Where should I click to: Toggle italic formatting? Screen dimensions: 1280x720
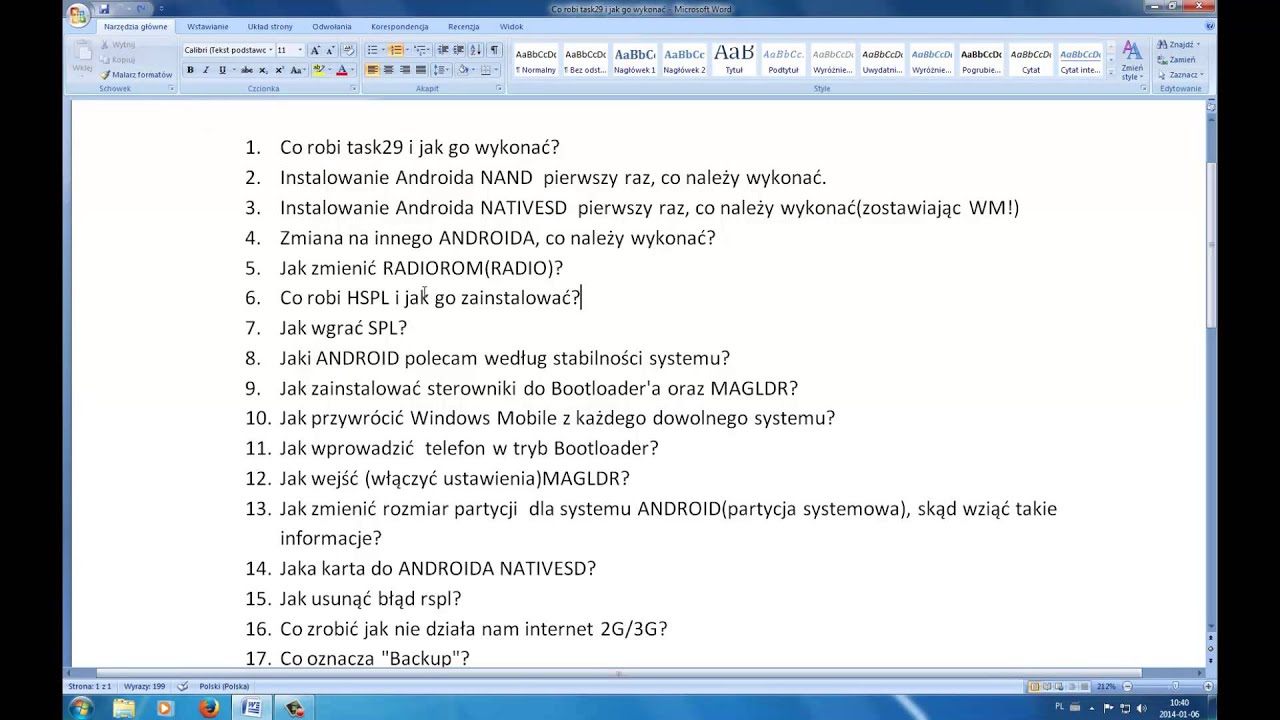pyautogui.click(x=206, y=70)
